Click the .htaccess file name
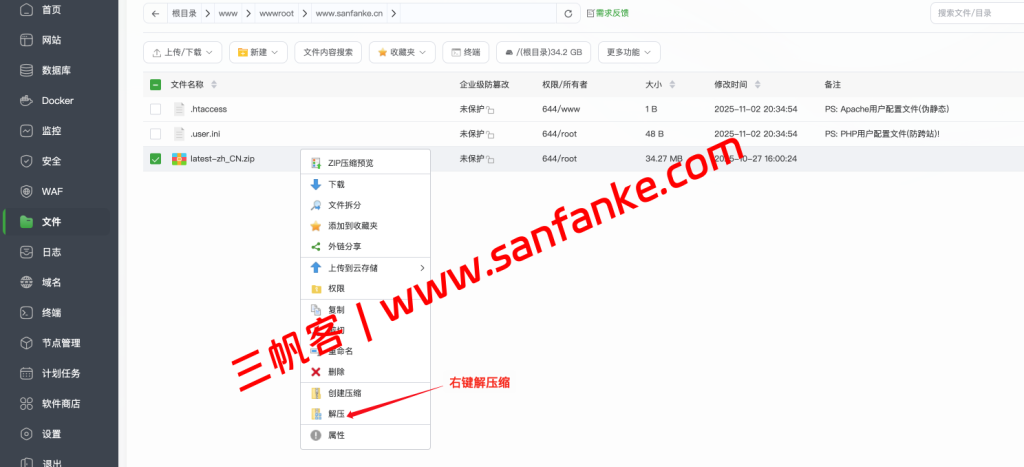Image resolution: width=1024 pixels, height=467 pixels. tap(208, 109)
